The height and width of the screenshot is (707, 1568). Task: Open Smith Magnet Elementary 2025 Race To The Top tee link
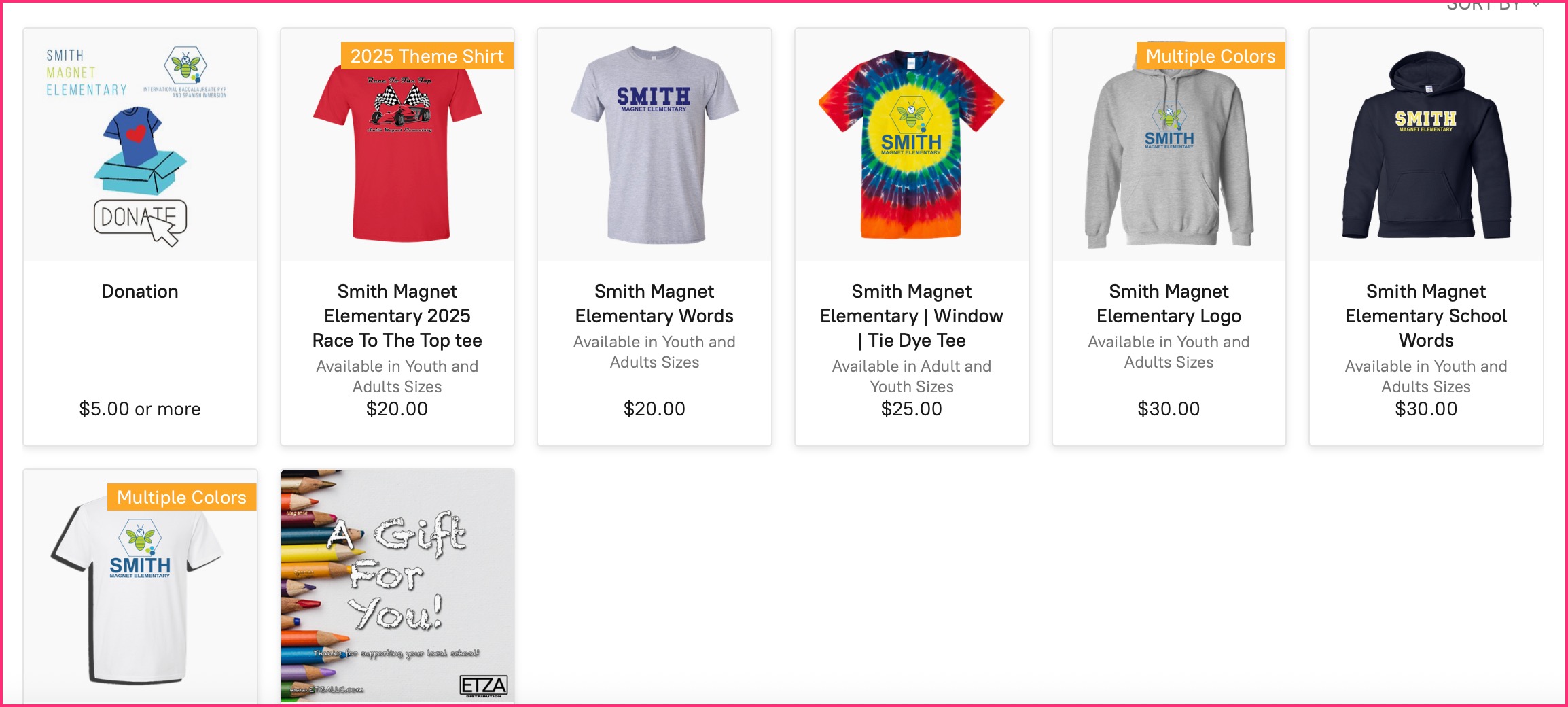397,316
